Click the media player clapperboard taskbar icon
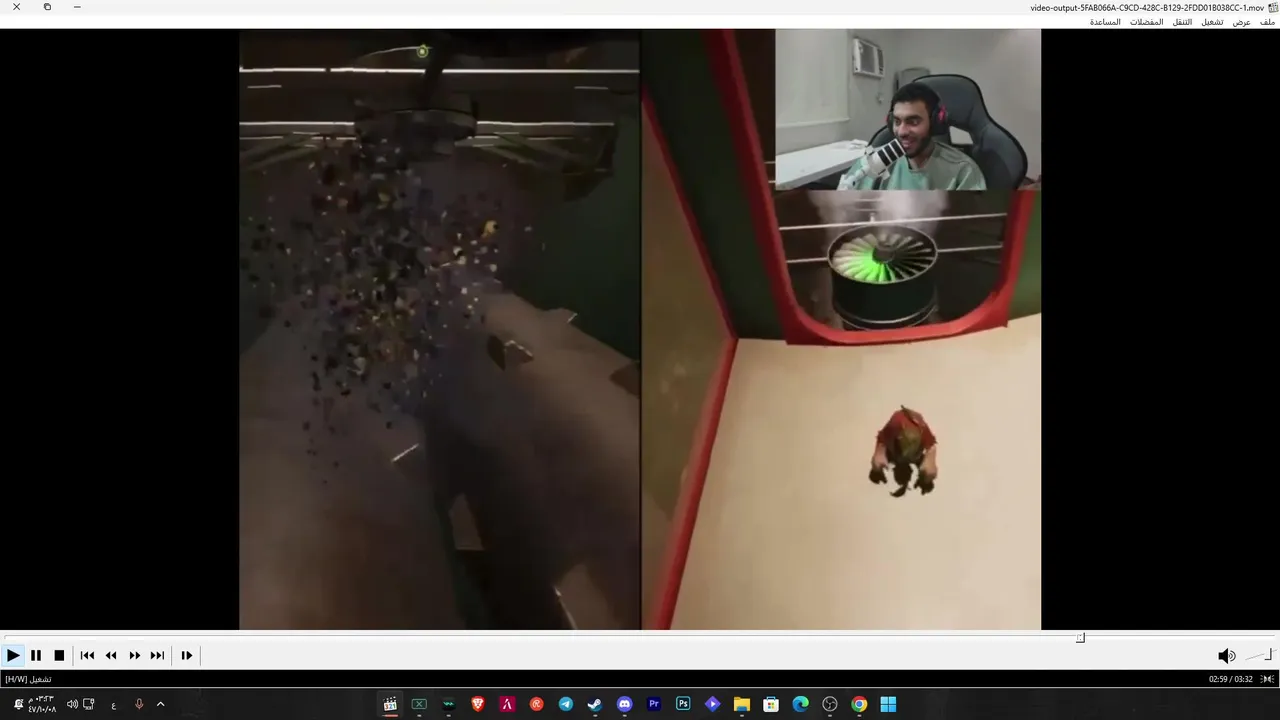Viewport: 1280px width, 720px height. point(390,704)
